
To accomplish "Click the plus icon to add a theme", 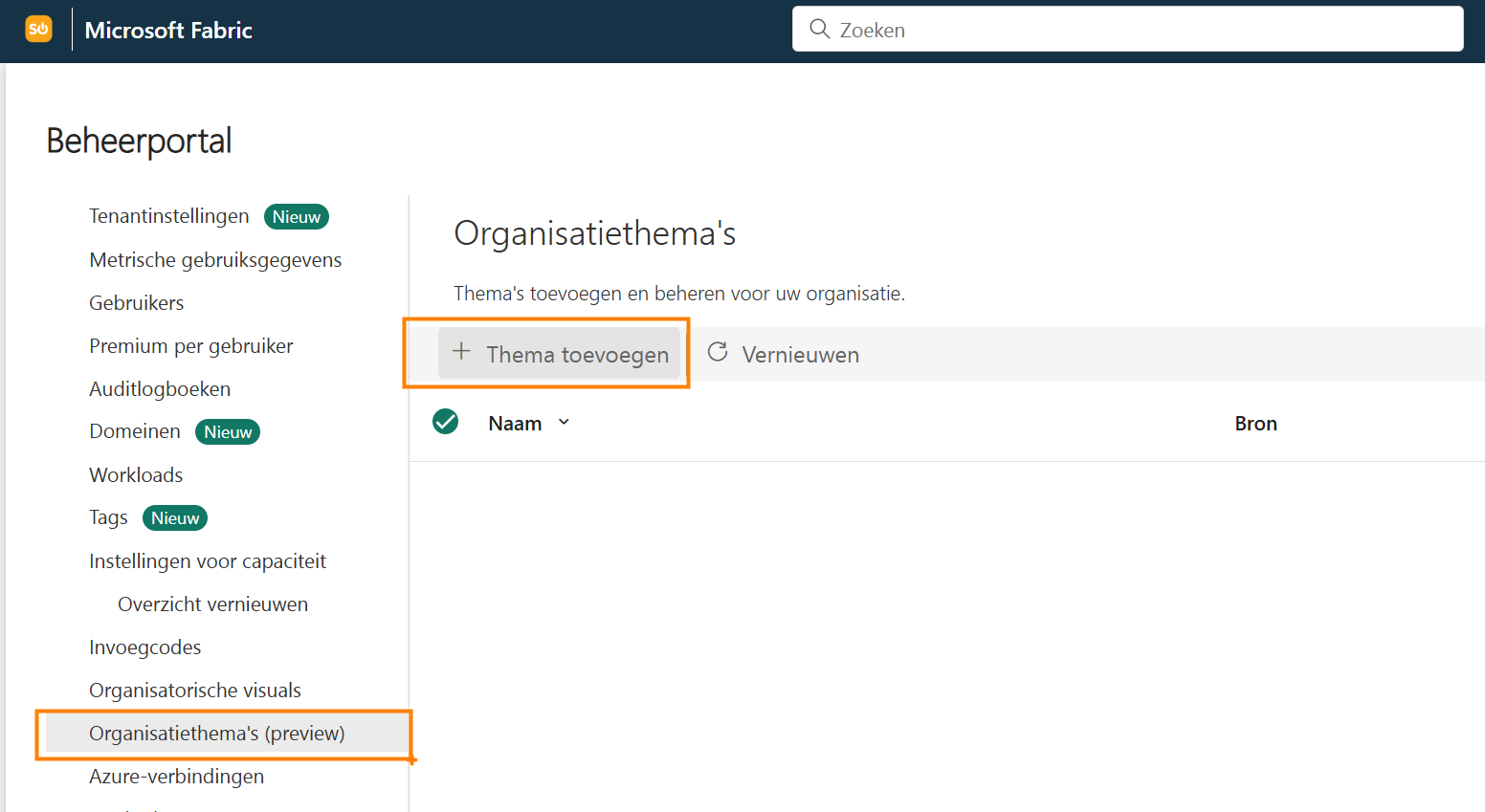I will pyautogui.click(x=463, y=353).
